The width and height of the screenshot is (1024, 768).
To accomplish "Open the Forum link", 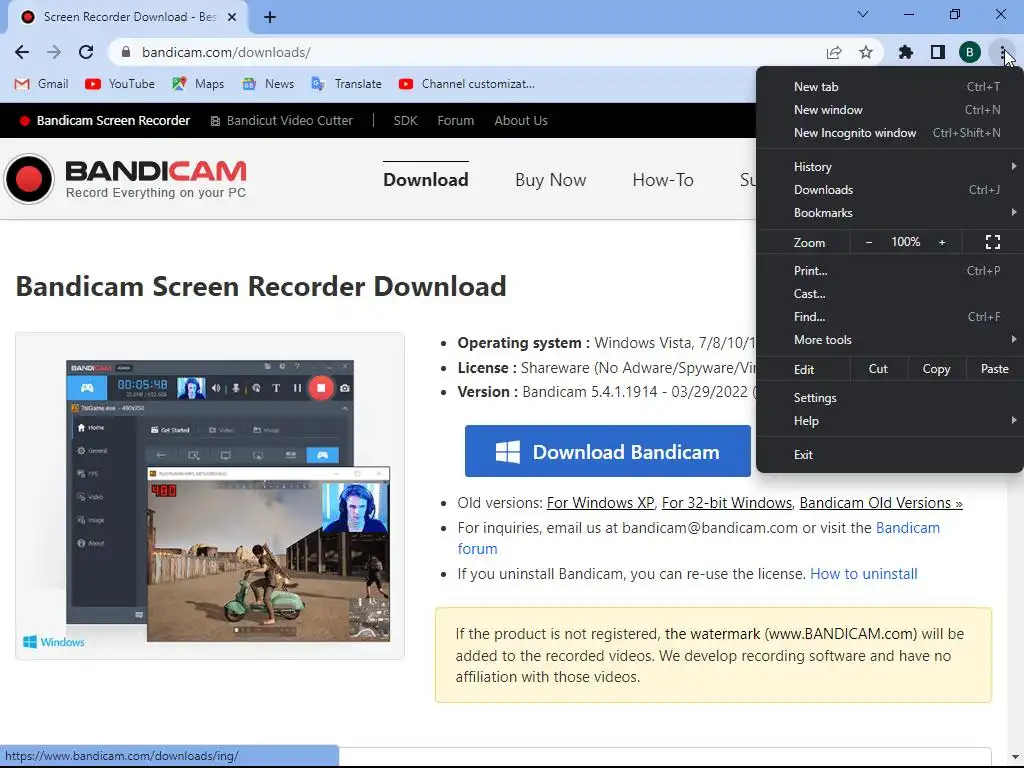I will (455, 121).
